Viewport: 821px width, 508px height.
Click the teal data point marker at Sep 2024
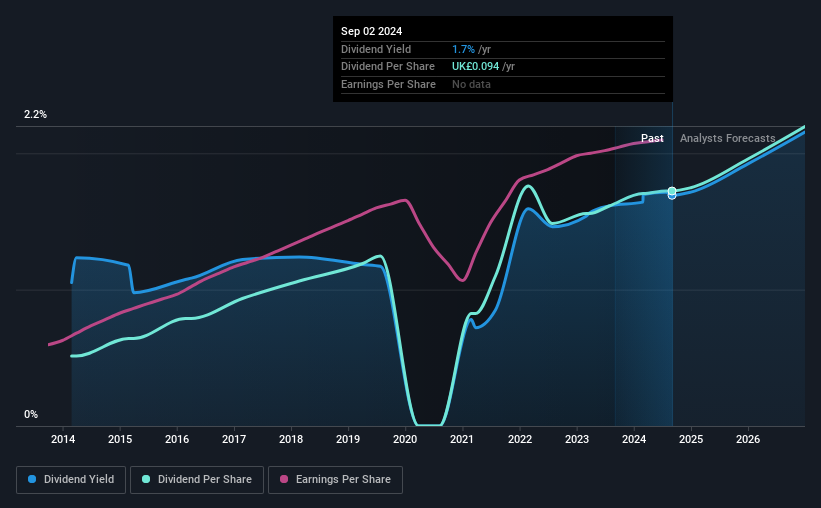[672, 191]
